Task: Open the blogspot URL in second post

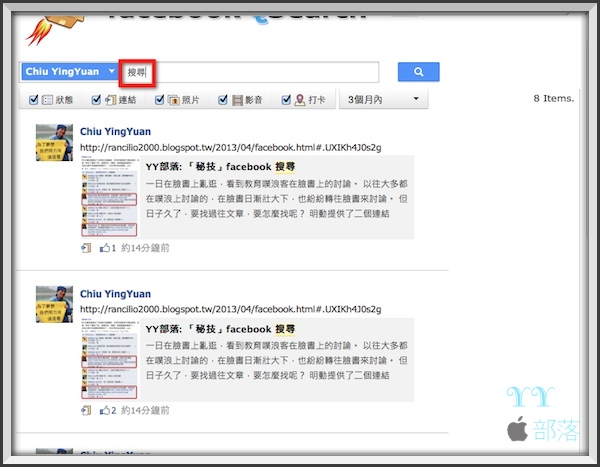Action: 230,309
